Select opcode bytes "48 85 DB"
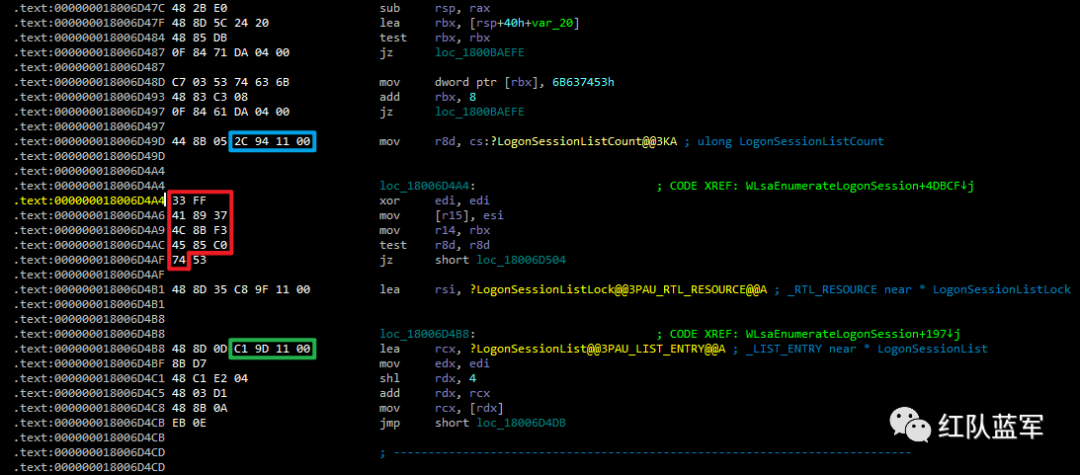1080x475 pixels. click(200, 38)
